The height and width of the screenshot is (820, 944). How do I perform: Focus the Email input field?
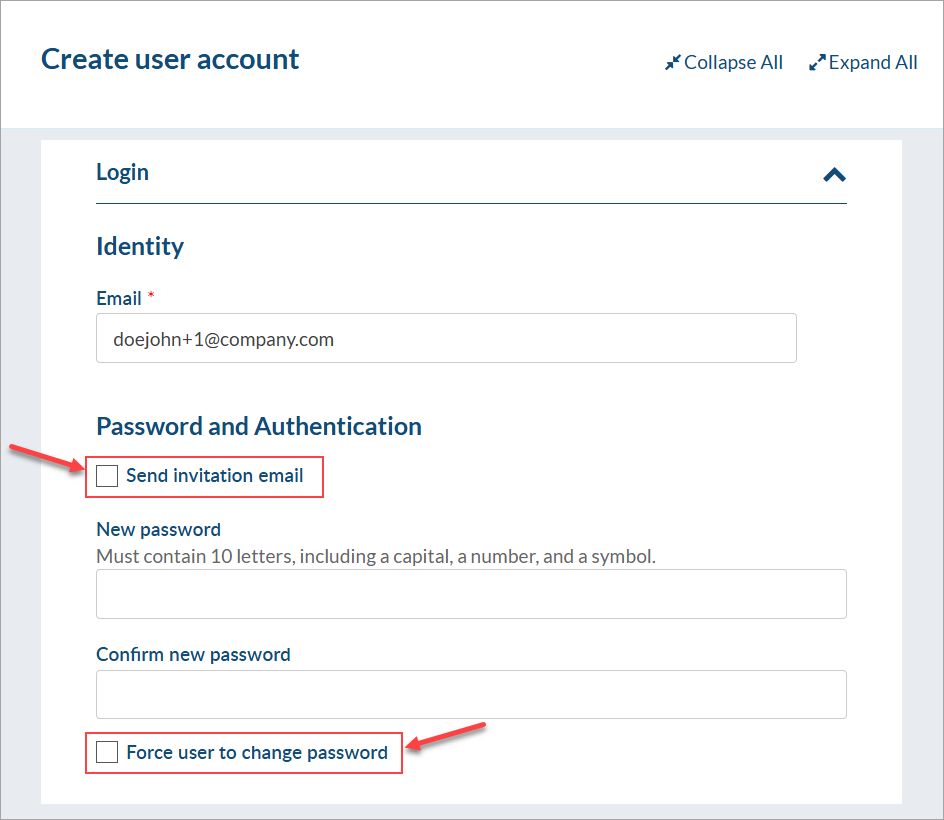point(446,339)
